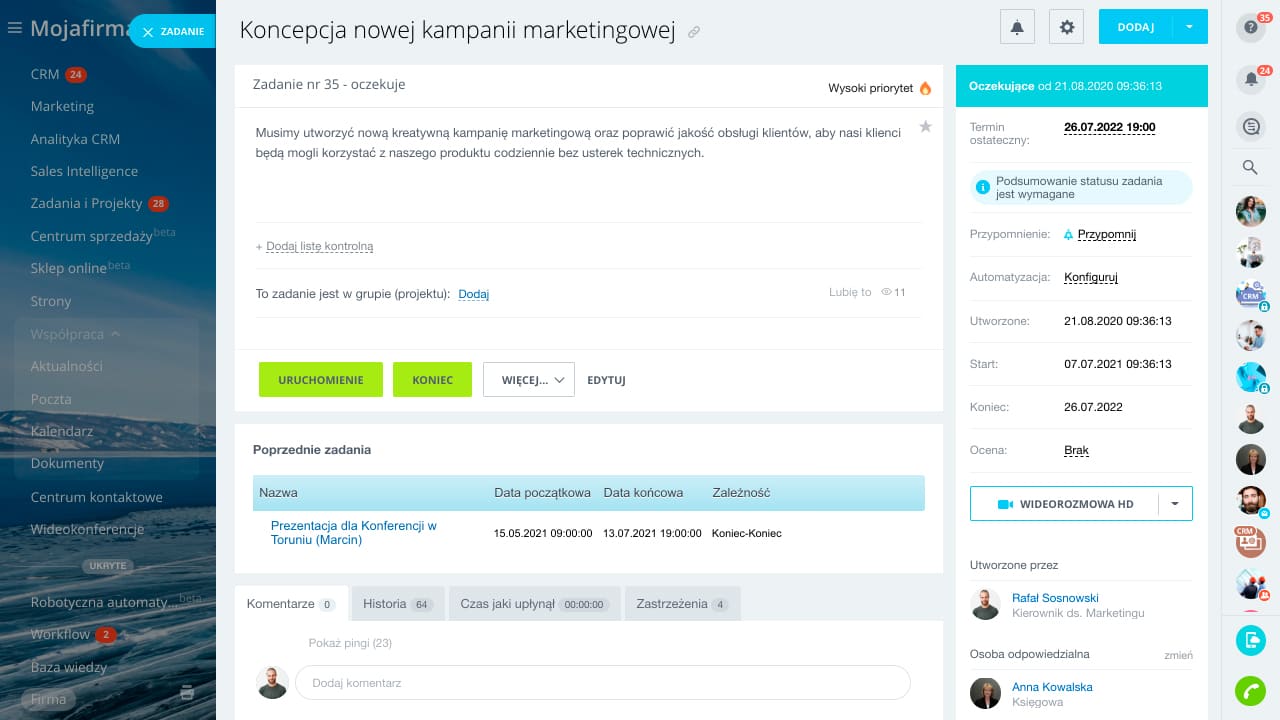Toggle the favorite star on task

(925, 127)
